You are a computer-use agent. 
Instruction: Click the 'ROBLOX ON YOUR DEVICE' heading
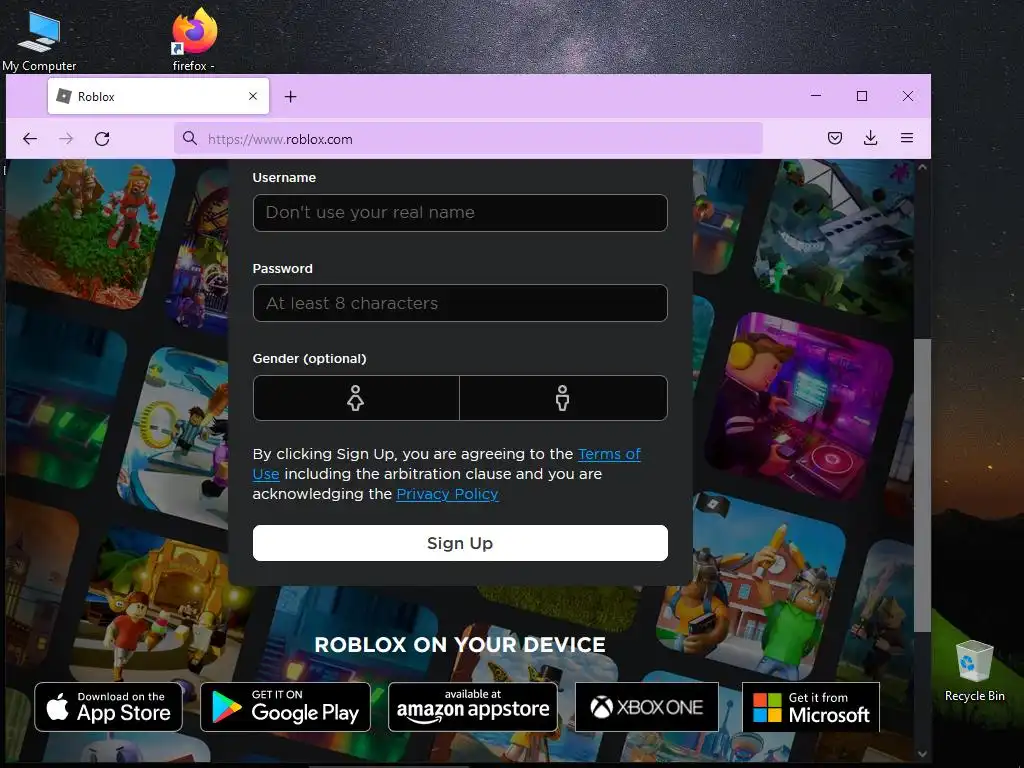coord(460,645)
